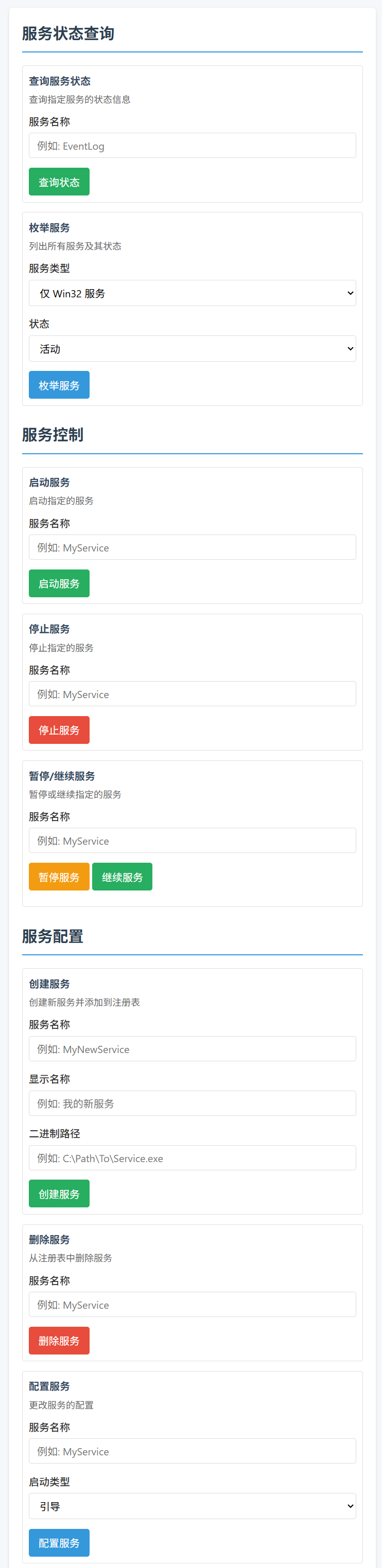This screenshot has height=1568, width=382.
Task: Open the 状态 dropdown showing 活动
Action: (x=192, y=349)
